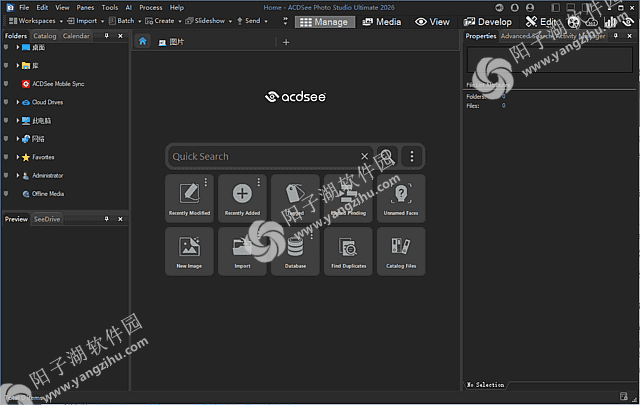This screenshot has height=405, width=640.
Task: Click into the Quick Search field
Action: 264,156
